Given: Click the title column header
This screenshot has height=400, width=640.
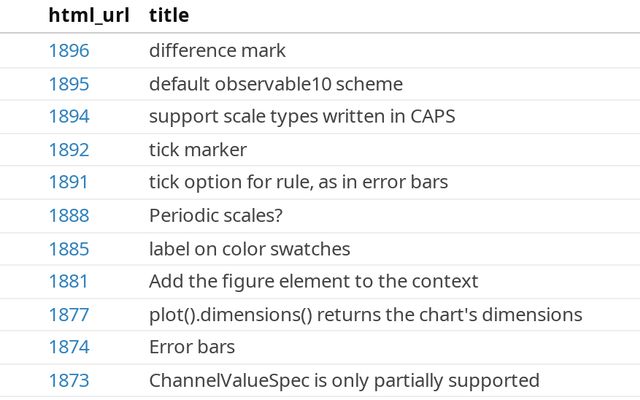Looking at the screenshot, I should 169,16.
